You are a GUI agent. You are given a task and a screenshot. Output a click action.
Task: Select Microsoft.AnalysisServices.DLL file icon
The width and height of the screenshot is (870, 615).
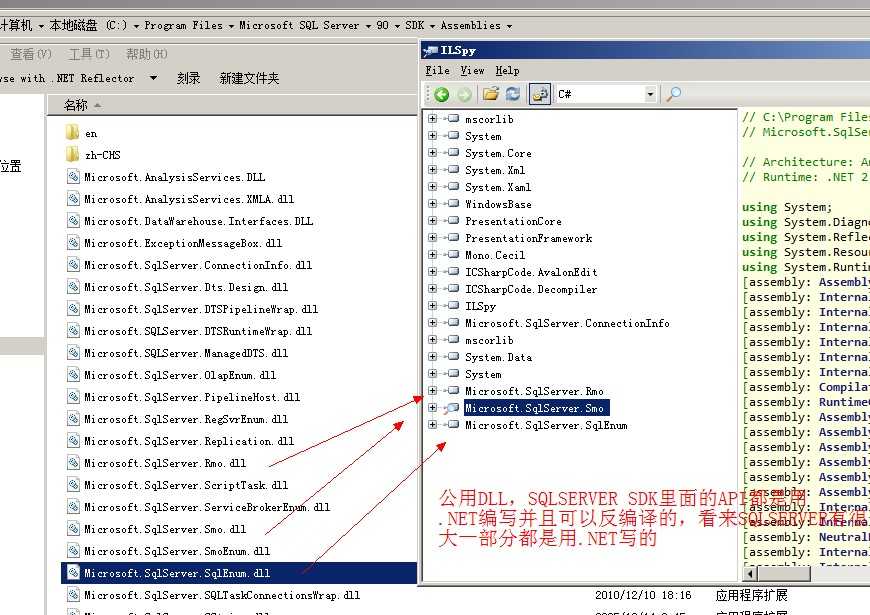tap(73, 177)
